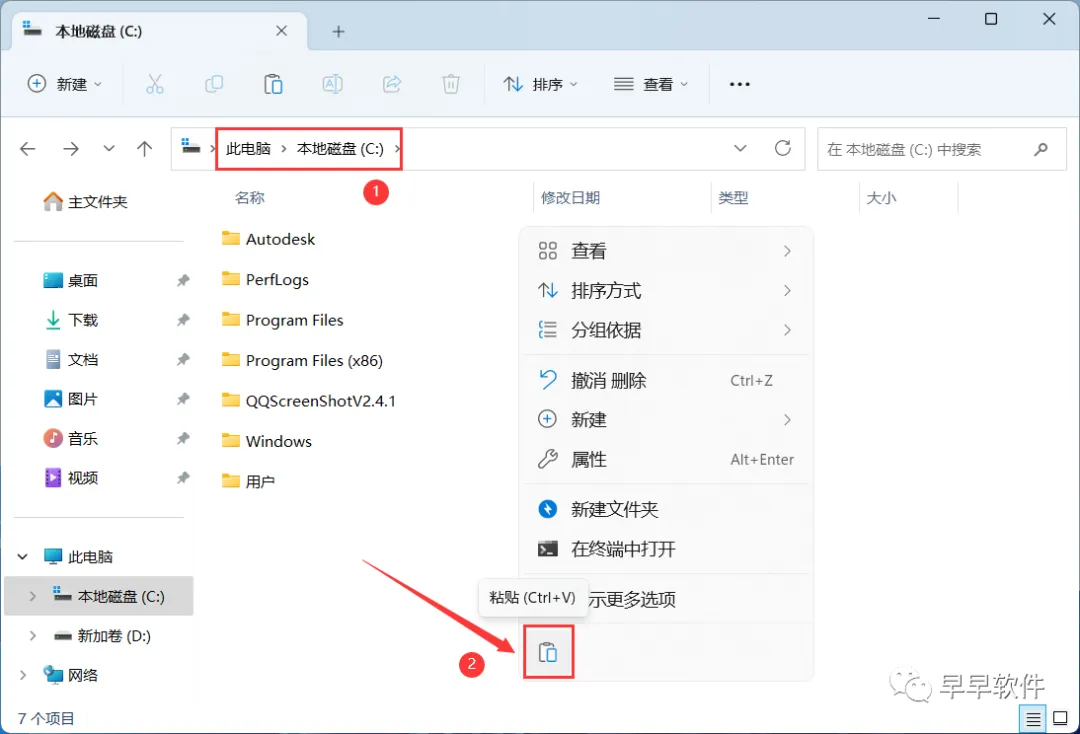1080x734 pixels.
Task: Expand the 网络 tree node
Action: click(23, 675)
